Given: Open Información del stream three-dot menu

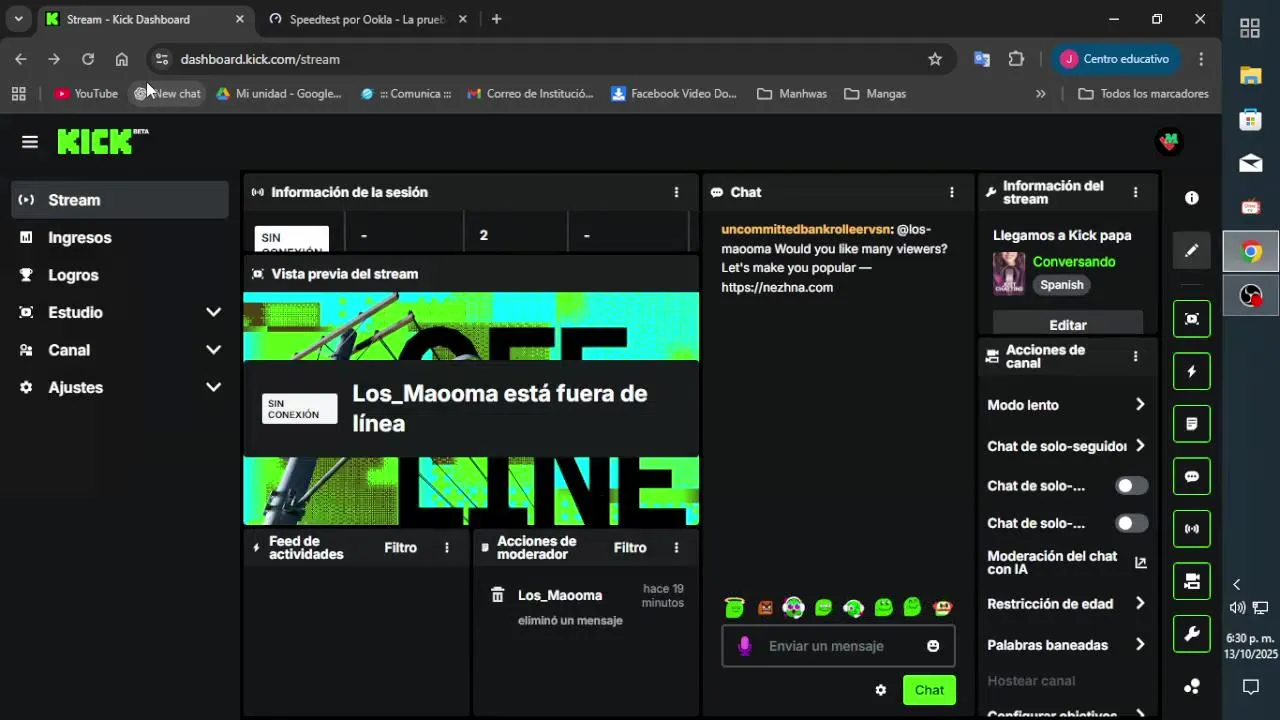Looking at the screenshot, I should pyautogui.click(x=1135, y=192).
